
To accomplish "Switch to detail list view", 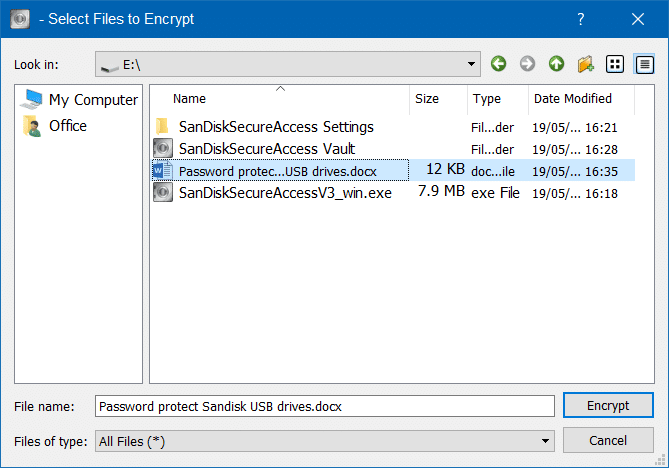I will coord(644,64).
